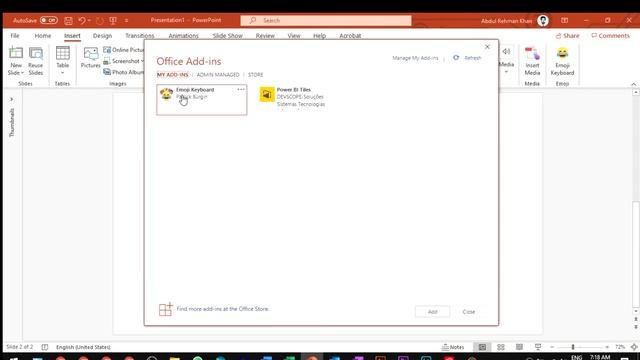Open the Help tab
This screenshot has height=360, width=640.
coord(319,36)
